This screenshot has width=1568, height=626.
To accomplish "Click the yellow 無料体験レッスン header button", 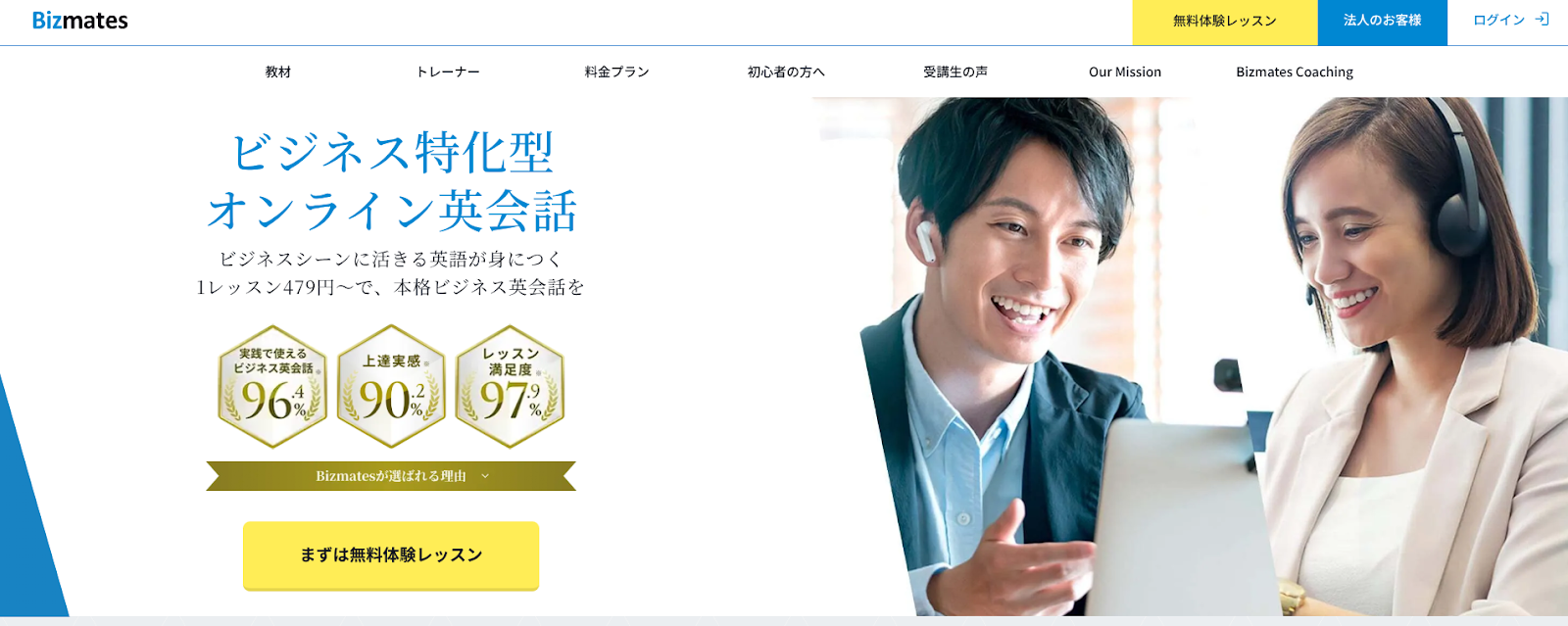I will 1225,22.
